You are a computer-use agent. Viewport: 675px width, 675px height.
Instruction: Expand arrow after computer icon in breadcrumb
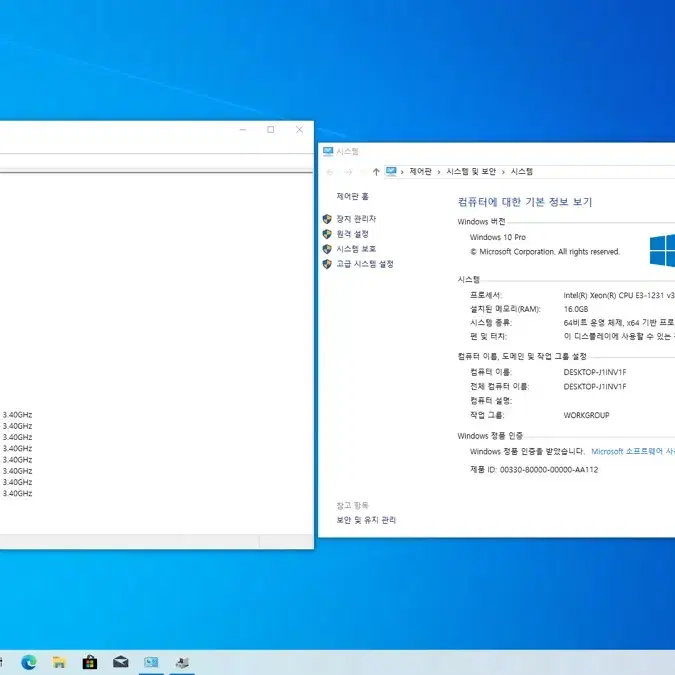point(402,172)
